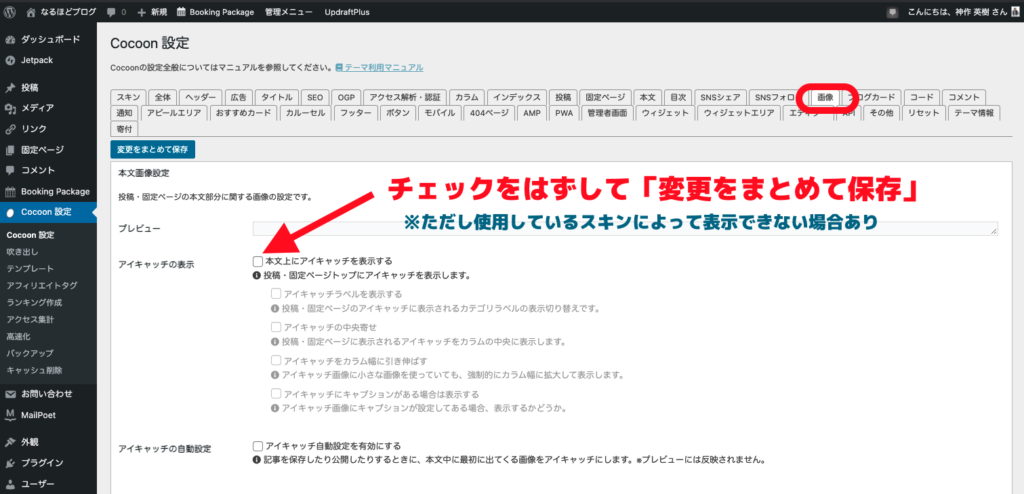Click the home icon beside なるほどブログ

pos(32,12)
